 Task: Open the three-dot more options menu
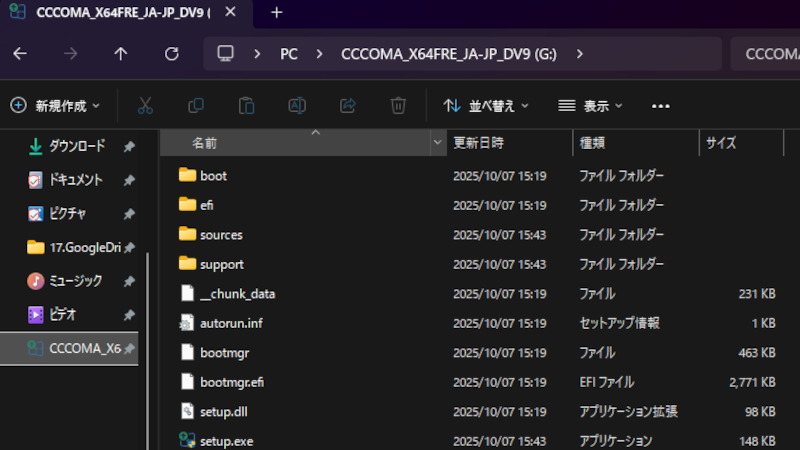660,105
